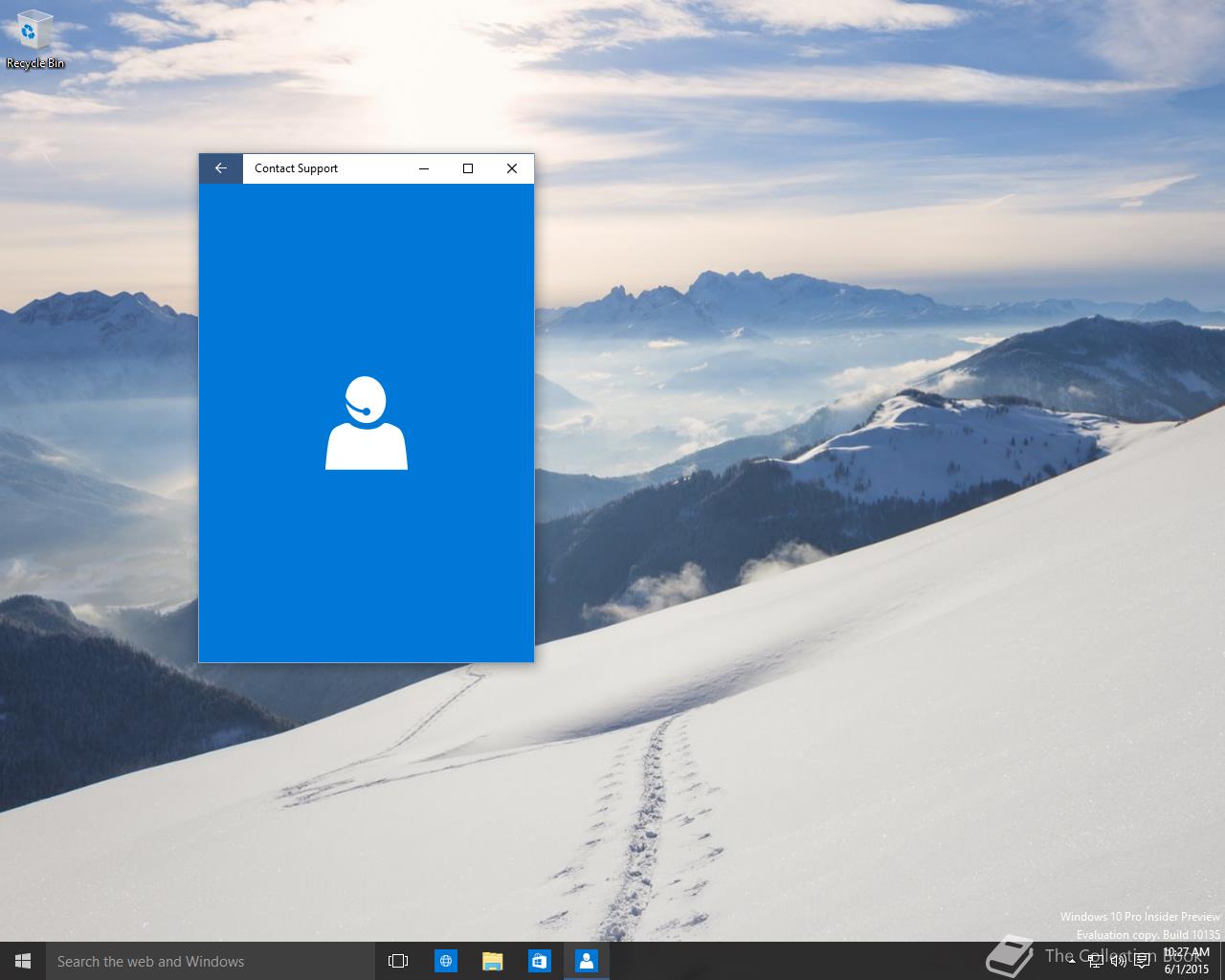
Task: Close the Contact Support window
Action: point(512,168)
